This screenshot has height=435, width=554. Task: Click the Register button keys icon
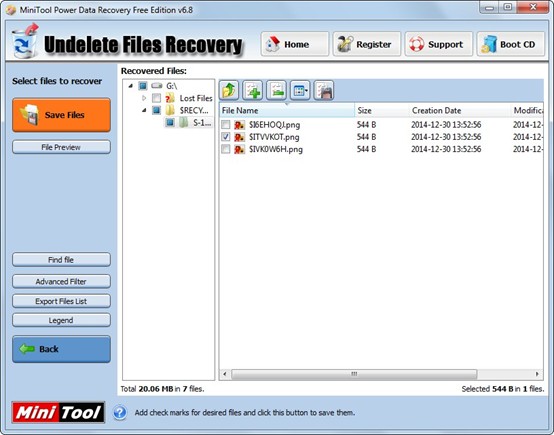pyautogui.click(x=345, y=44)
